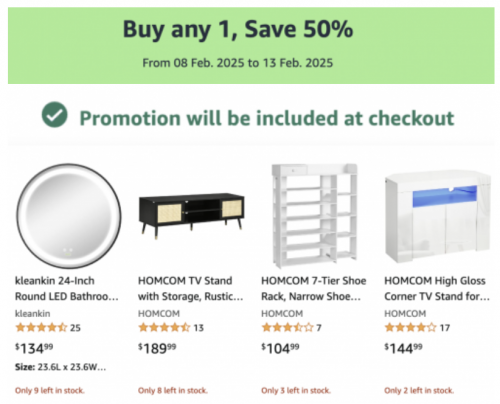
Task: Open the black TV stand product image
Action: (x=192, y=215)
